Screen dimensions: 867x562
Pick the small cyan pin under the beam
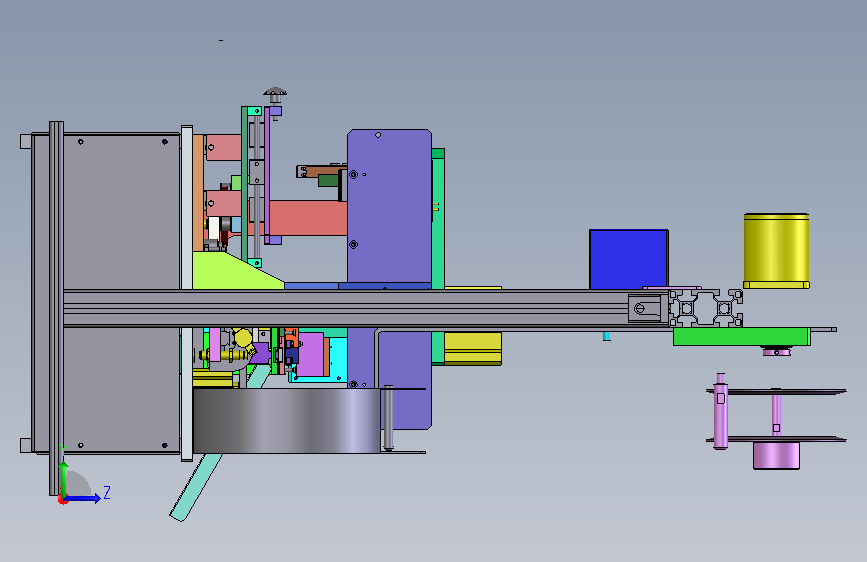(607, 336)
